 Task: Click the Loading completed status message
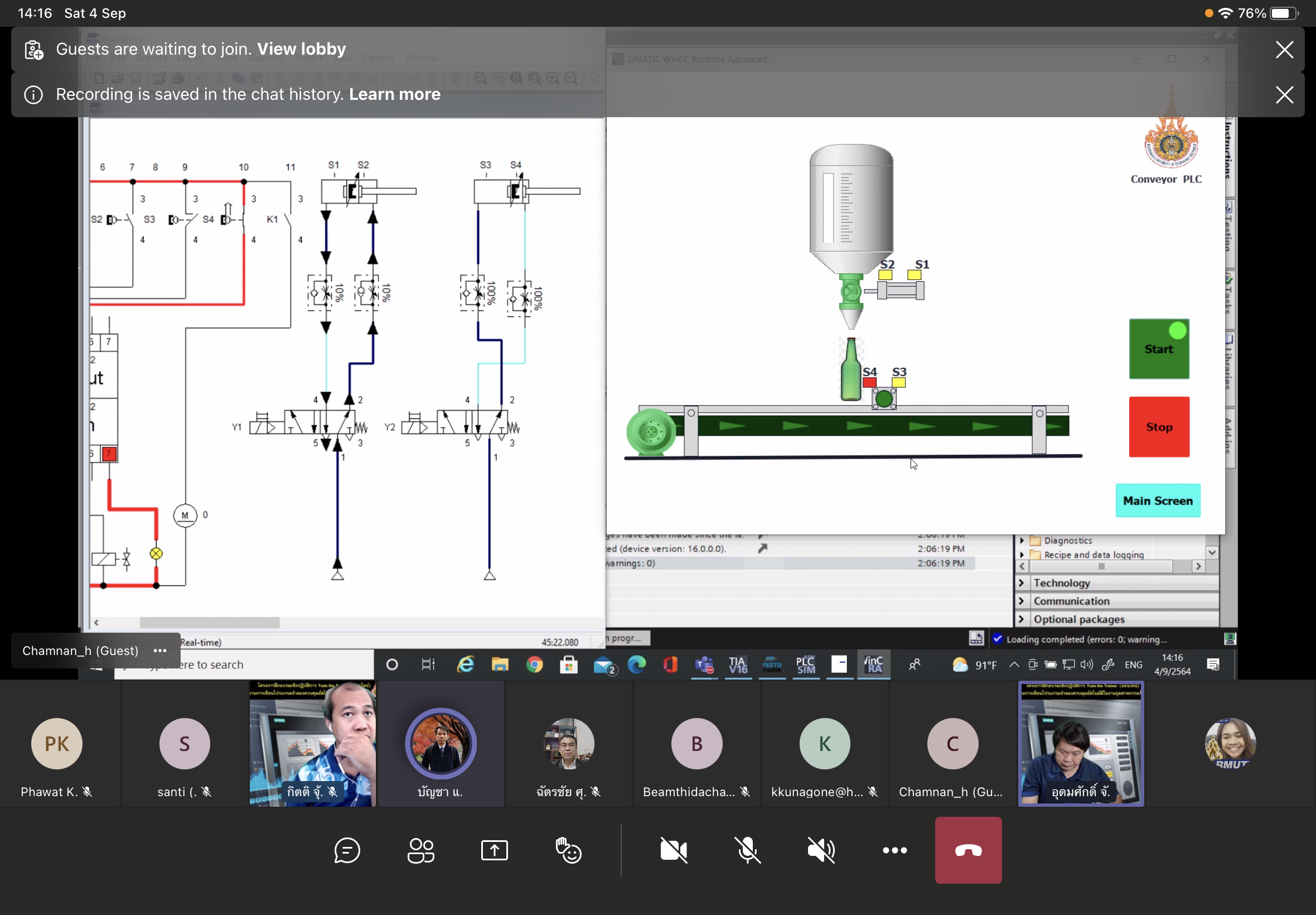coord(1086,639)
